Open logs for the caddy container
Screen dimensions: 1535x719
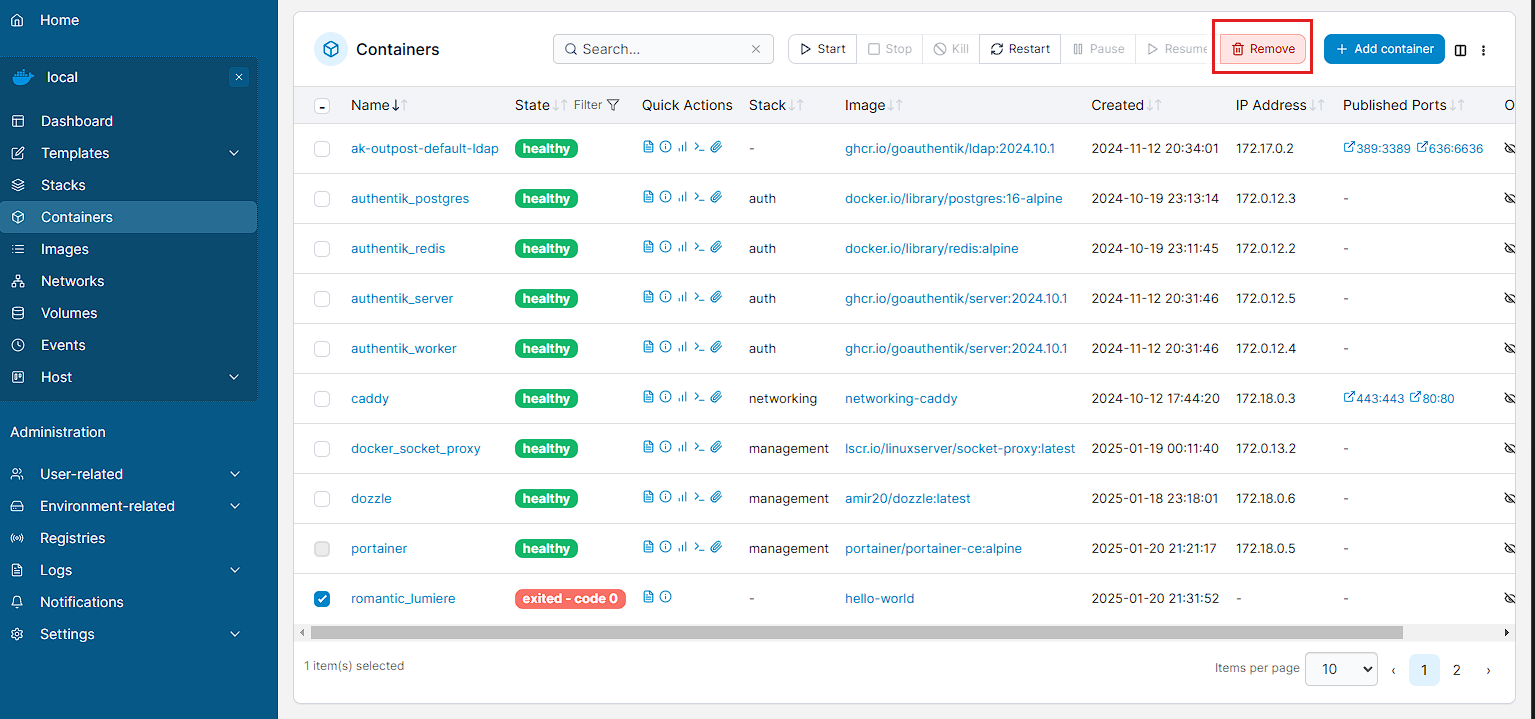click(648, 397)
